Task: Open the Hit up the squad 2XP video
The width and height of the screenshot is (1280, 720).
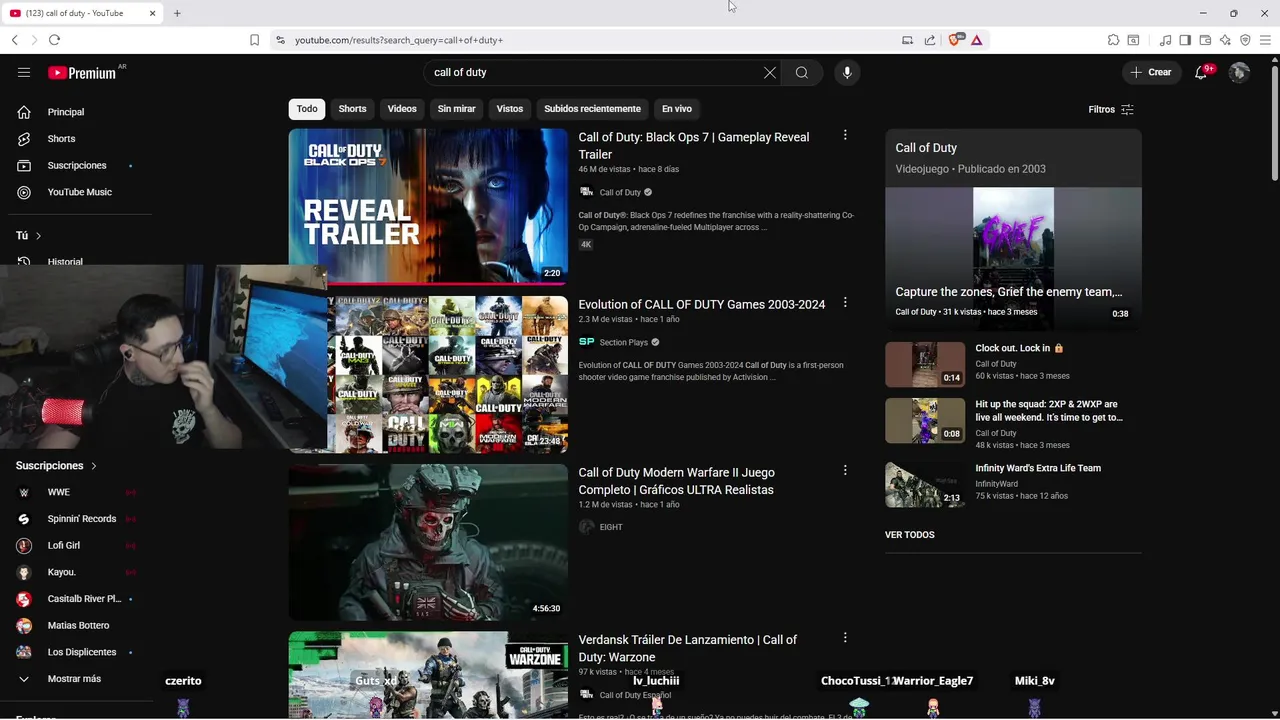Action: pyautogui.click(x=1049, y=411)
